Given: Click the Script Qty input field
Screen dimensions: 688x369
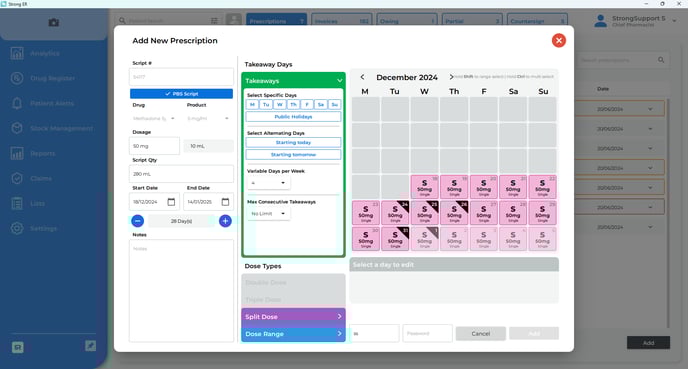Looking at the screenshot, I should click(181, 174).
